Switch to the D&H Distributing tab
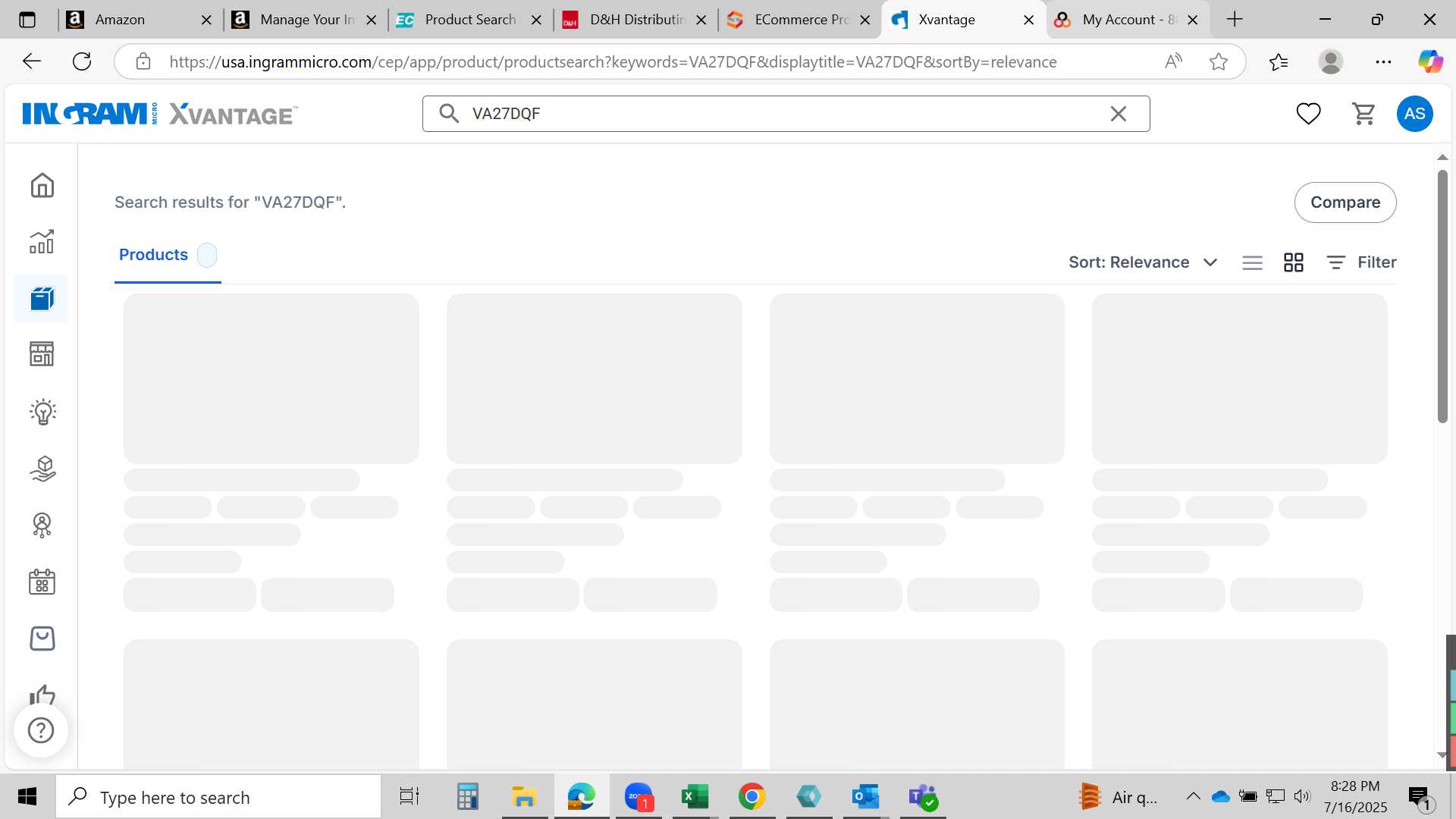 [634, 20]
